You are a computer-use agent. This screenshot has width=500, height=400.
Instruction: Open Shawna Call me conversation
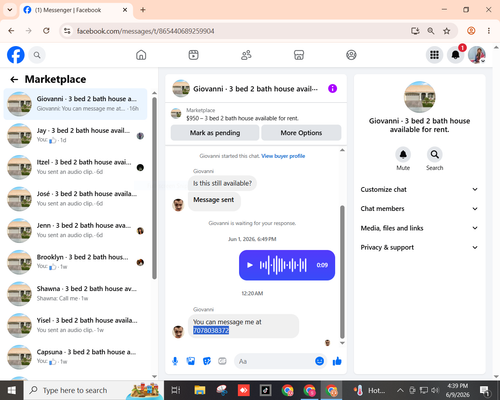pos(75,294)
